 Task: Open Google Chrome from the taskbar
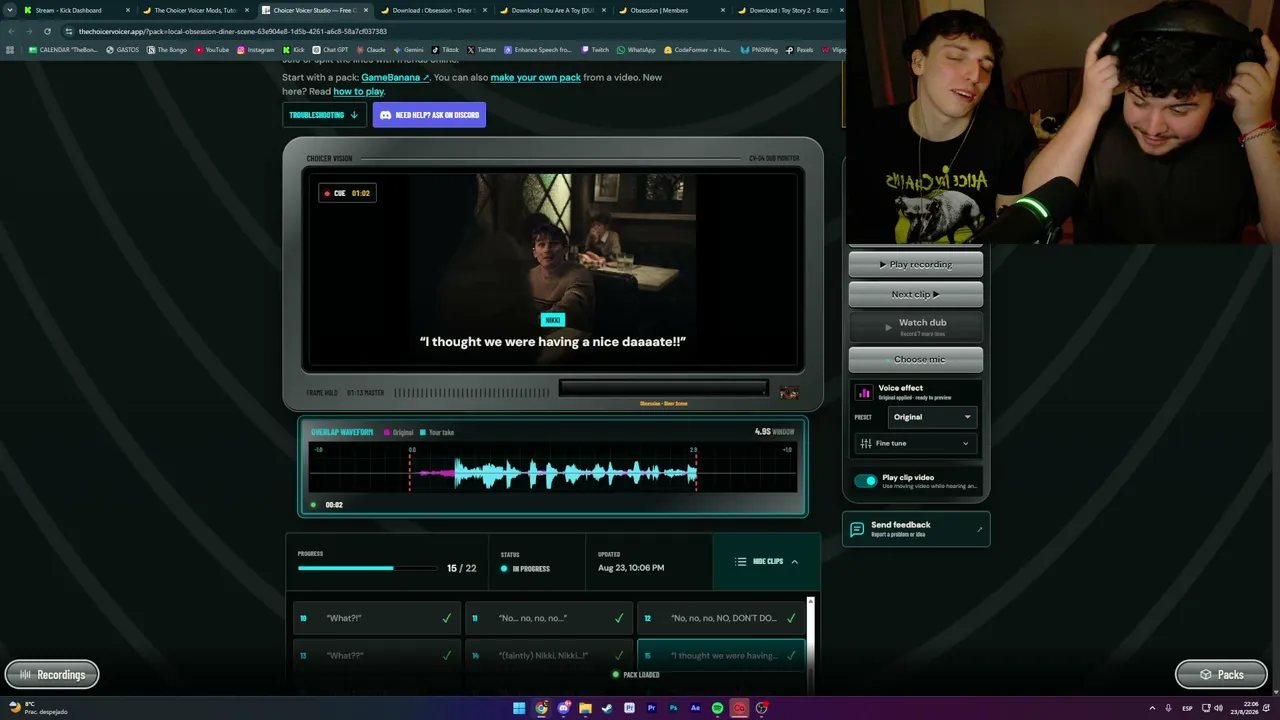tap(541, 708)
